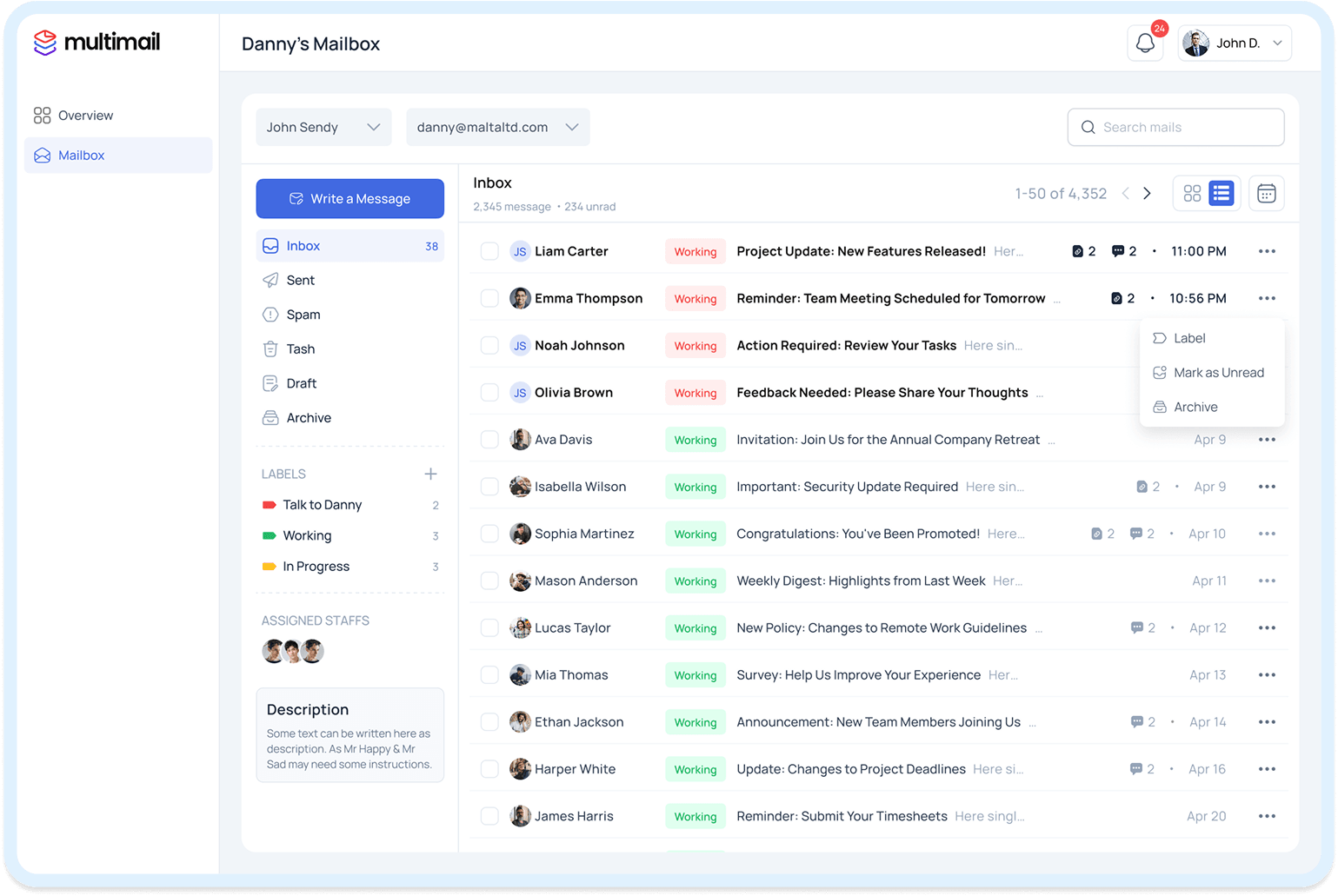1338x896 pixels.
Task: Open the Spam folder
Action: (x=303, y=314)
